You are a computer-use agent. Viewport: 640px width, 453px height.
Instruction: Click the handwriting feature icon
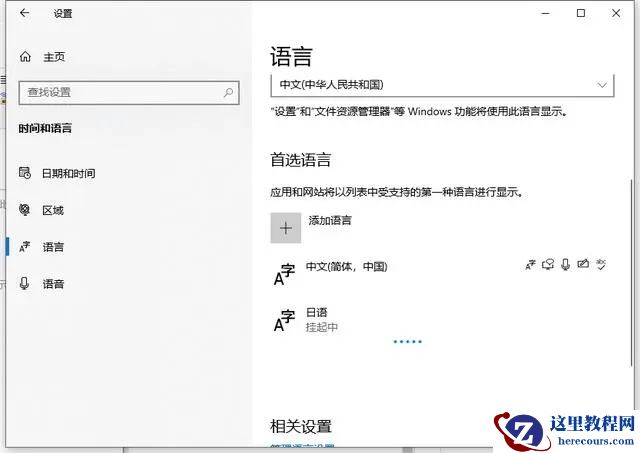[583, 264]
